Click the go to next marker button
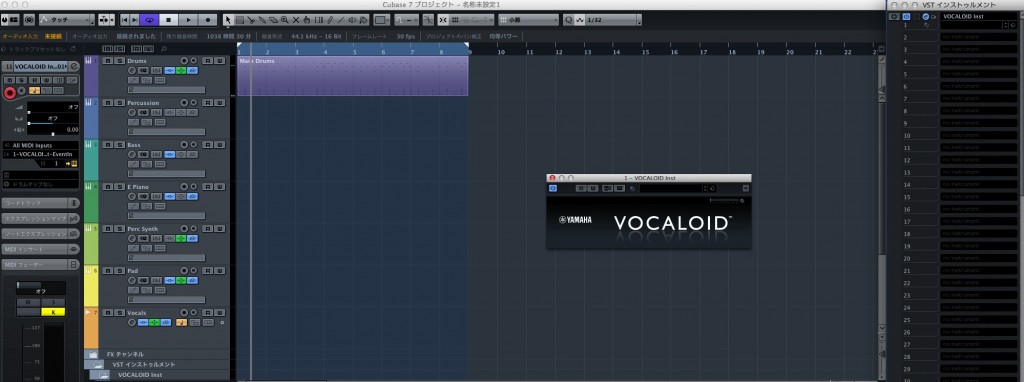This screenshot has width=1024, height=382. pyautogui.click(x=135, y=20)
